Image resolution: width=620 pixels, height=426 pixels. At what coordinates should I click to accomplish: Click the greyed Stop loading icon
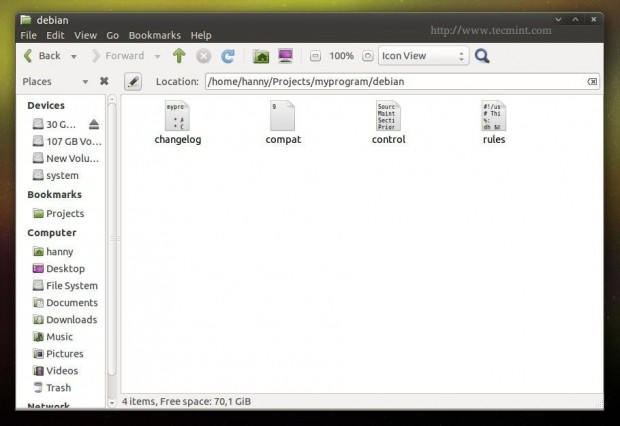click(203, 56)
